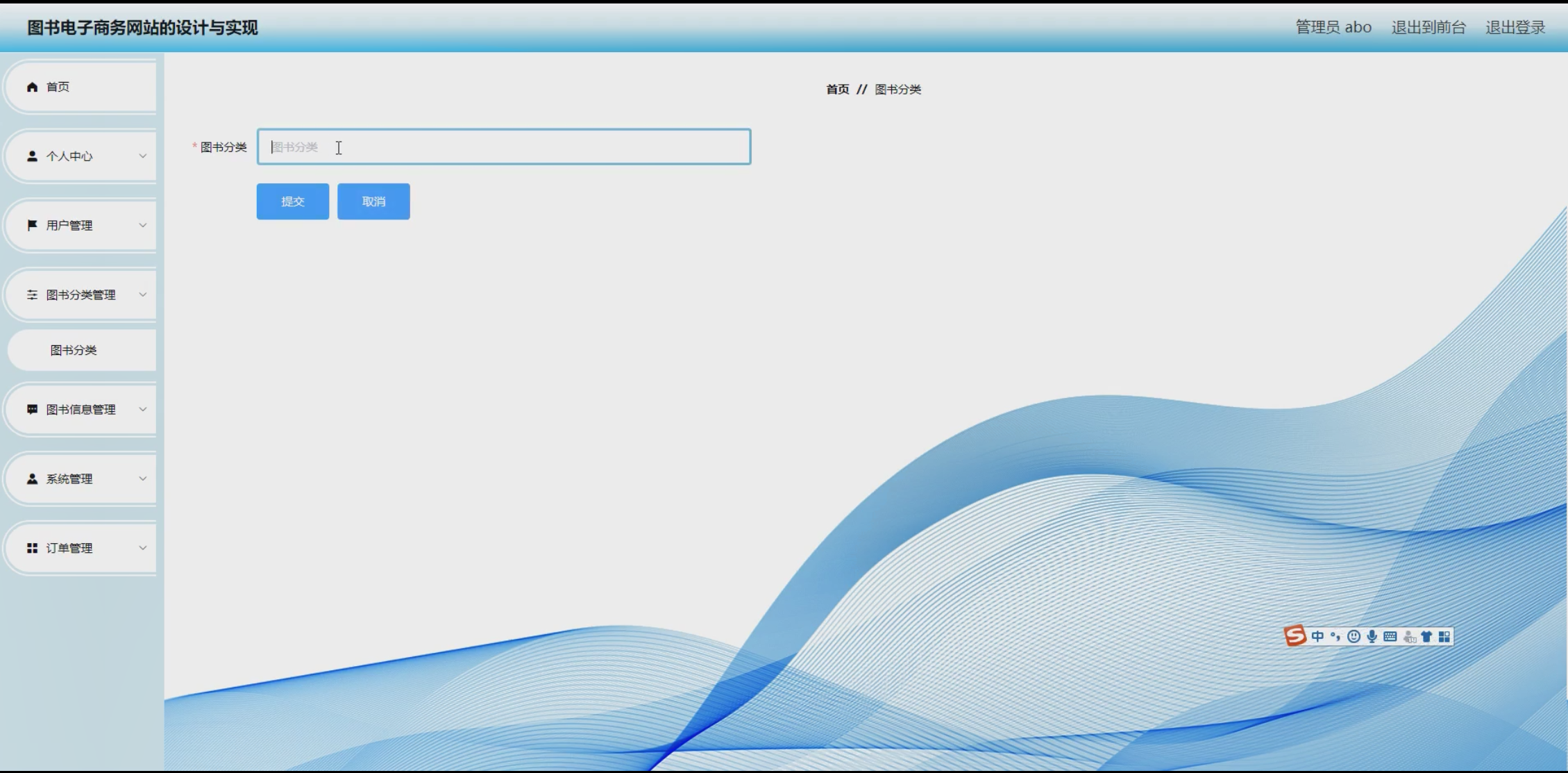This screenshot has width=1568, height=773.
Task: Click the 取消 cancel button
Action: (373, 201)
